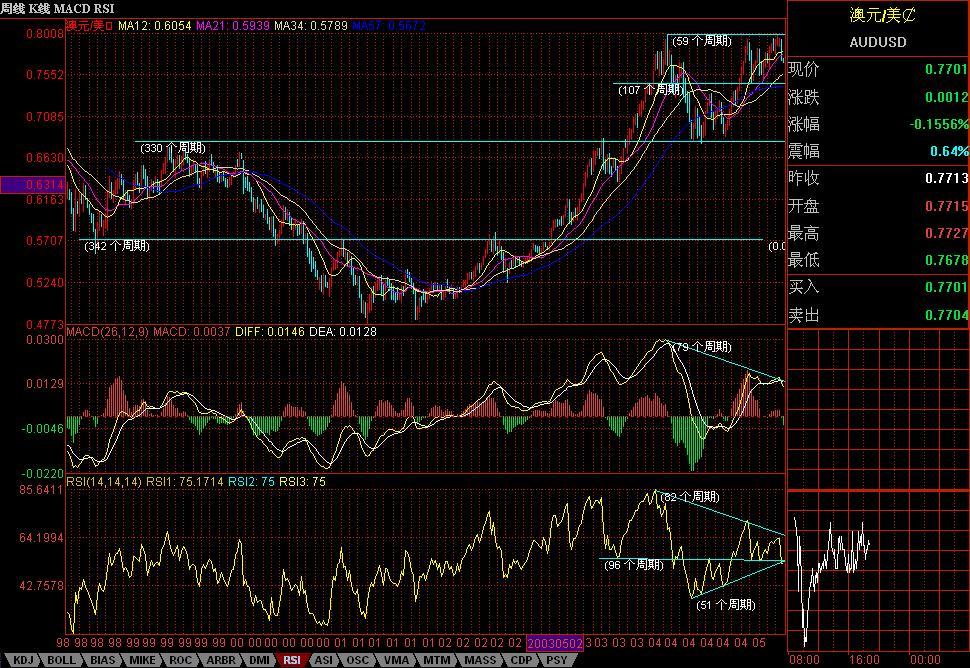Open the ARBR indicator tab
This screenshot has width=970, height=668.
(x=220, y=660)
